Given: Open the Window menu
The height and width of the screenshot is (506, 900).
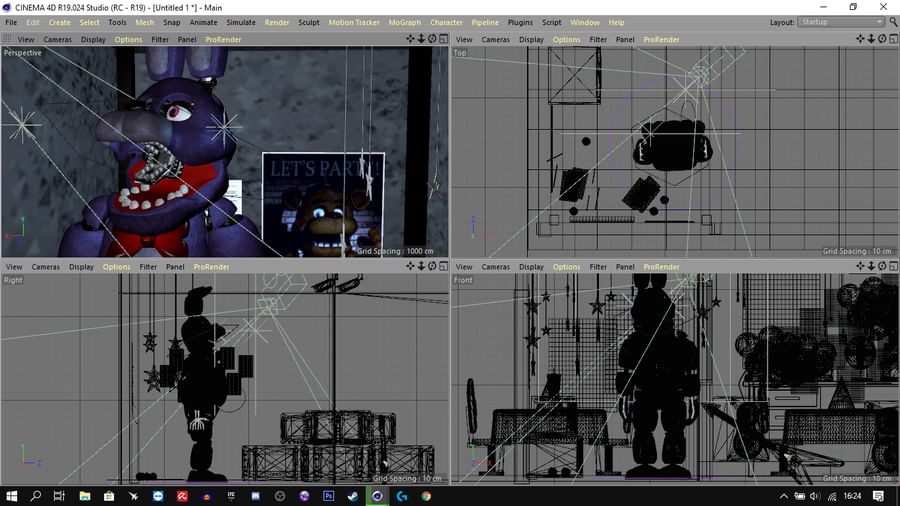Looking at the screenshot, I should [x=584, y=22].
